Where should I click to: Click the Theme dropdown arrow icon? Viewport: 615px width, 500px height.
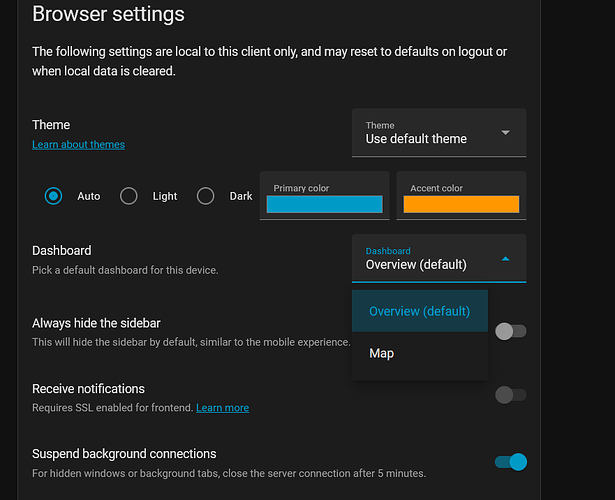click(x=505, y=132)
